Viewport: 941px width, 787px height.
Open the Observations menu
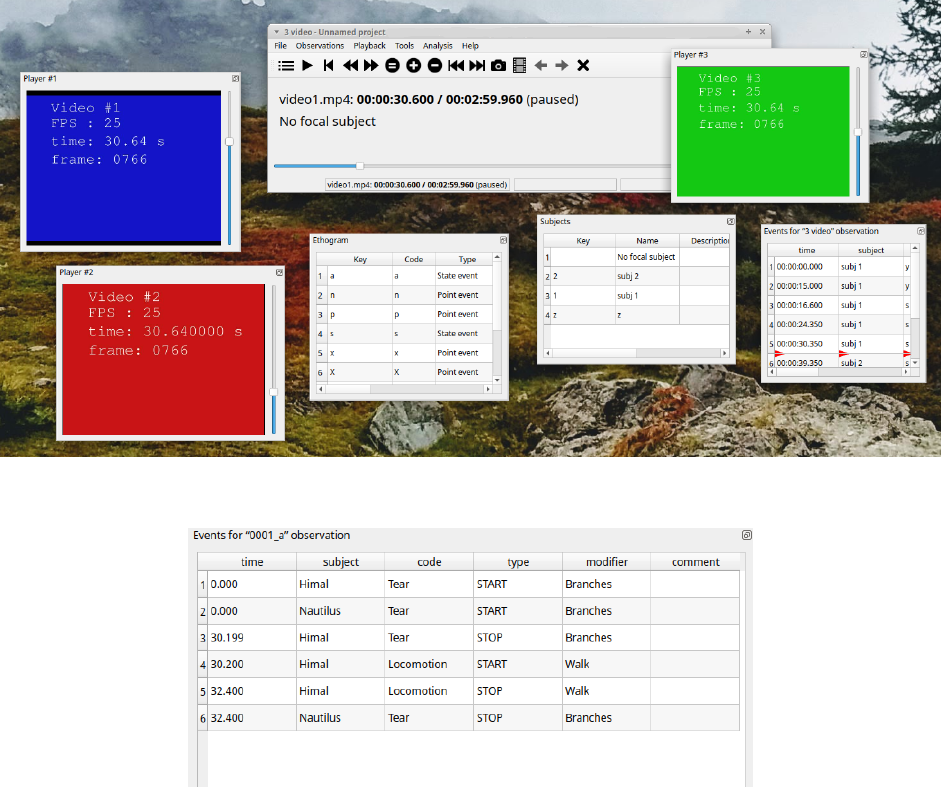[320, 46]
